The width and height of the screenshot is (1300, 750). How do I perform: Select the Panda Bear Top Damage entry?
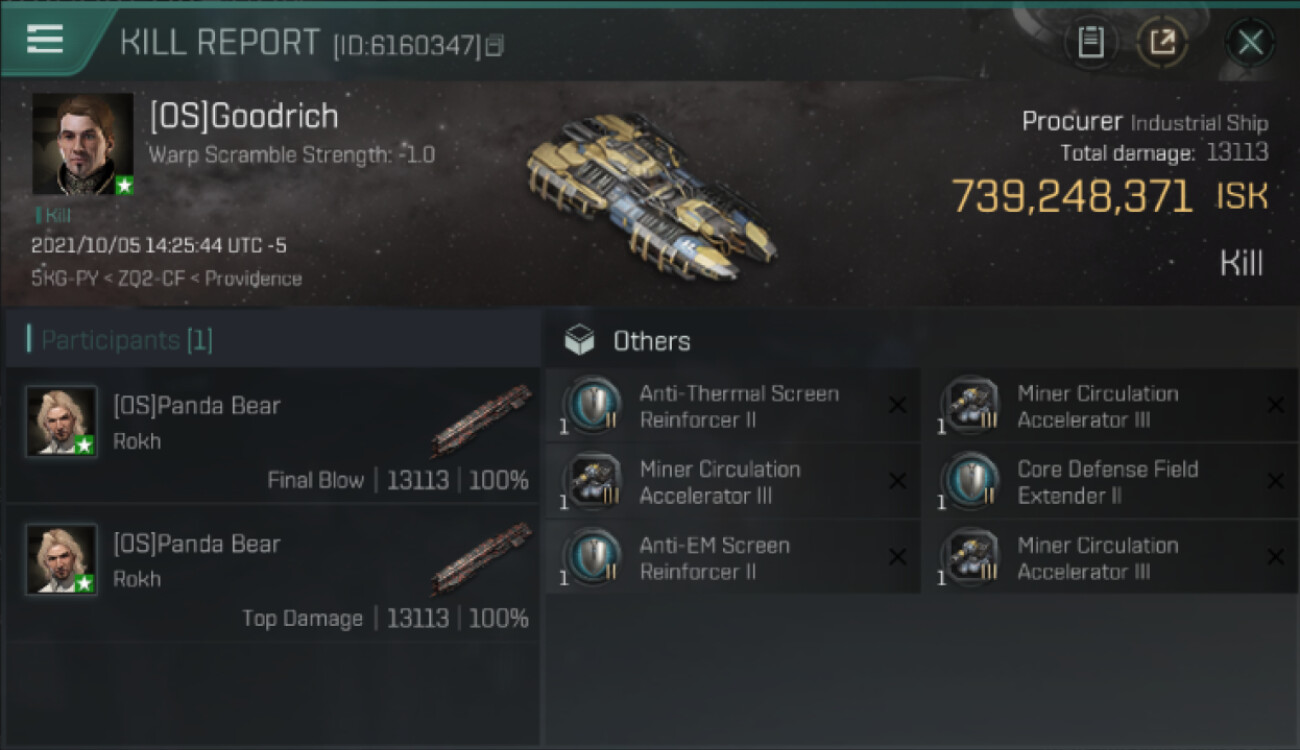pos(273,574)
